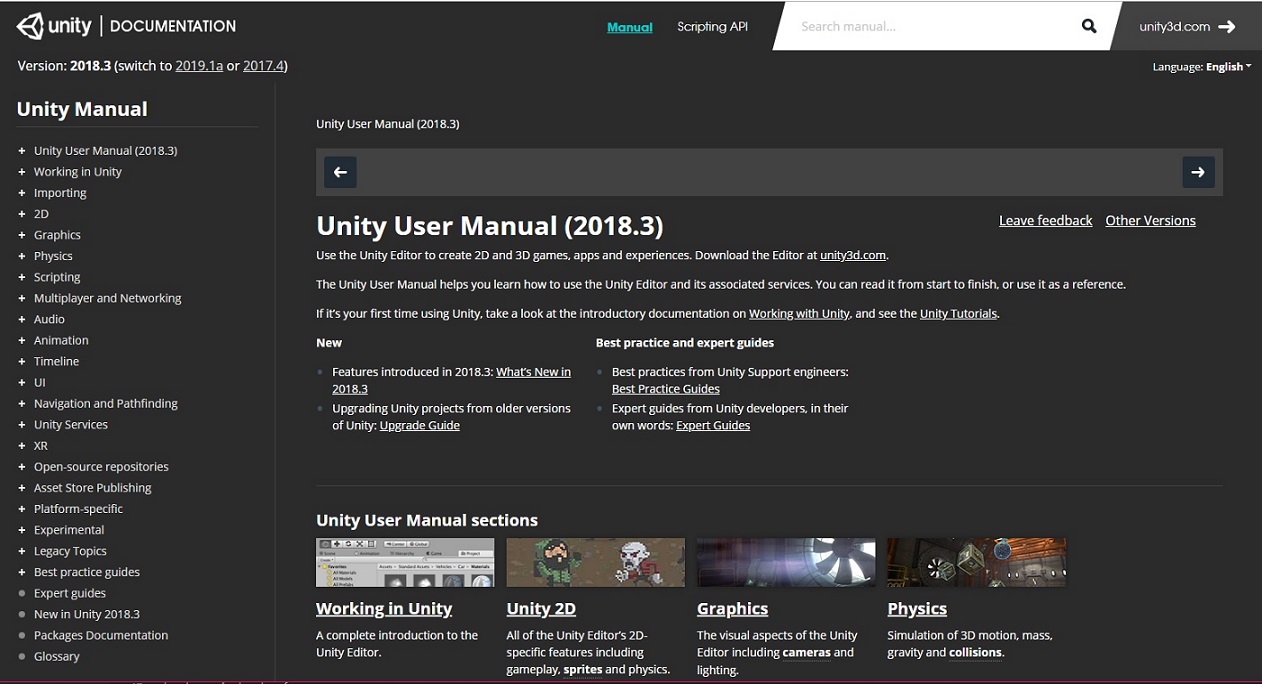Click the Unity 2D section thumbnail

[595, 561]
